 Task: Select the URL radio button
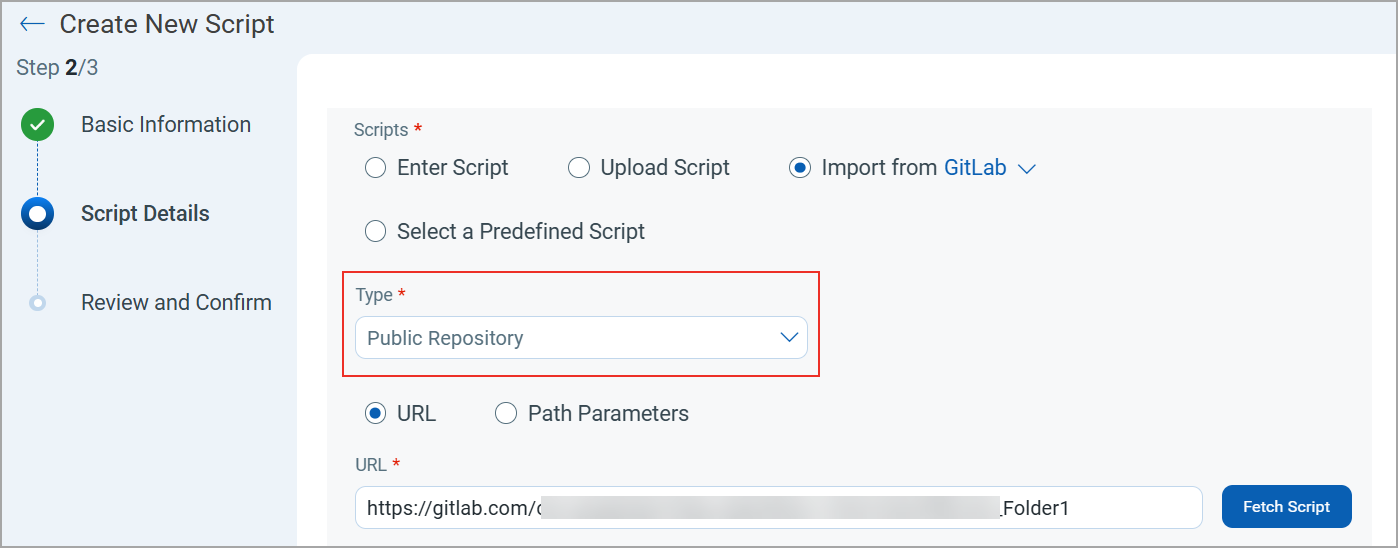coord(375,413)
